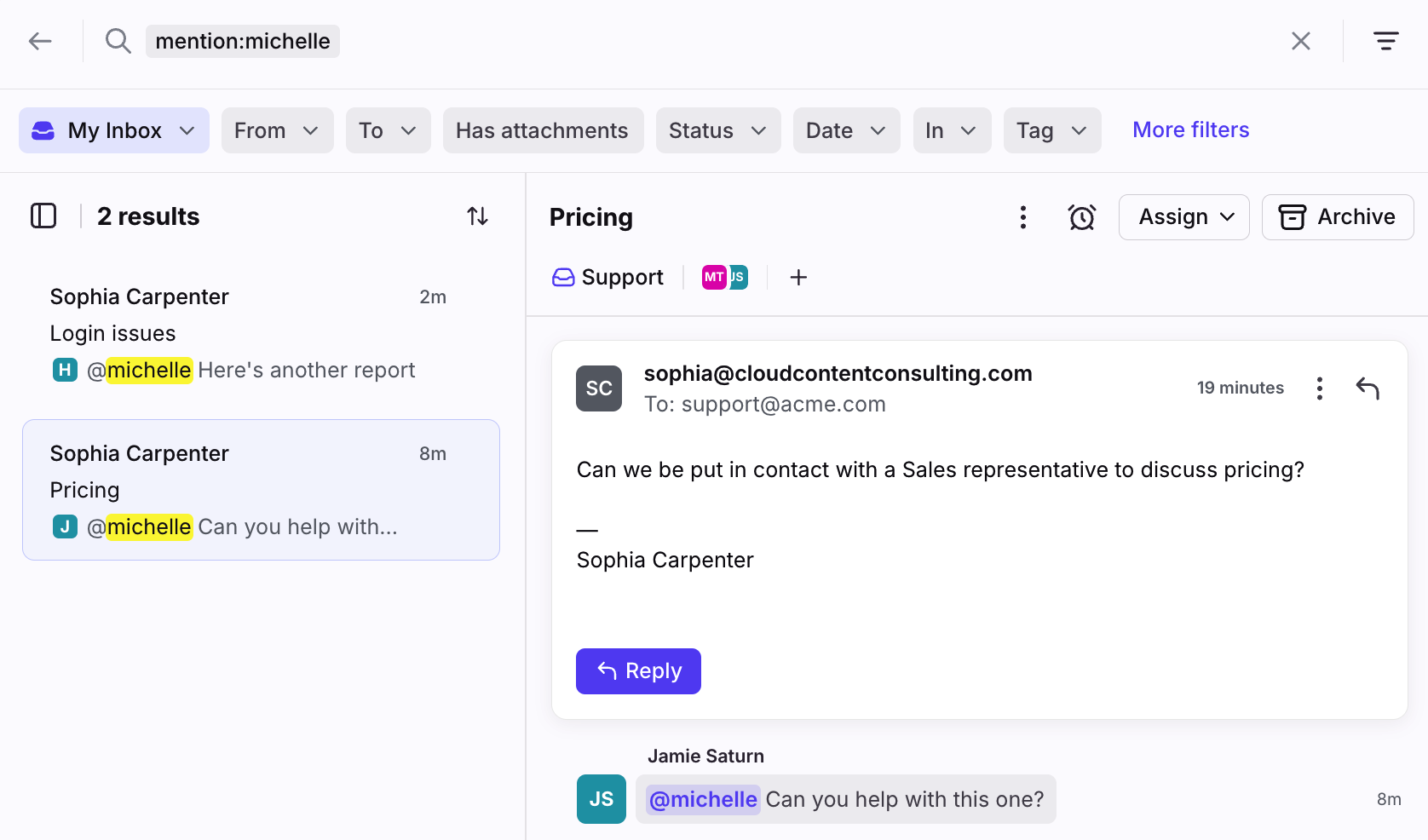The image size is (1428, 840).
Task: Change the results sort order
Action: (477, 216)
